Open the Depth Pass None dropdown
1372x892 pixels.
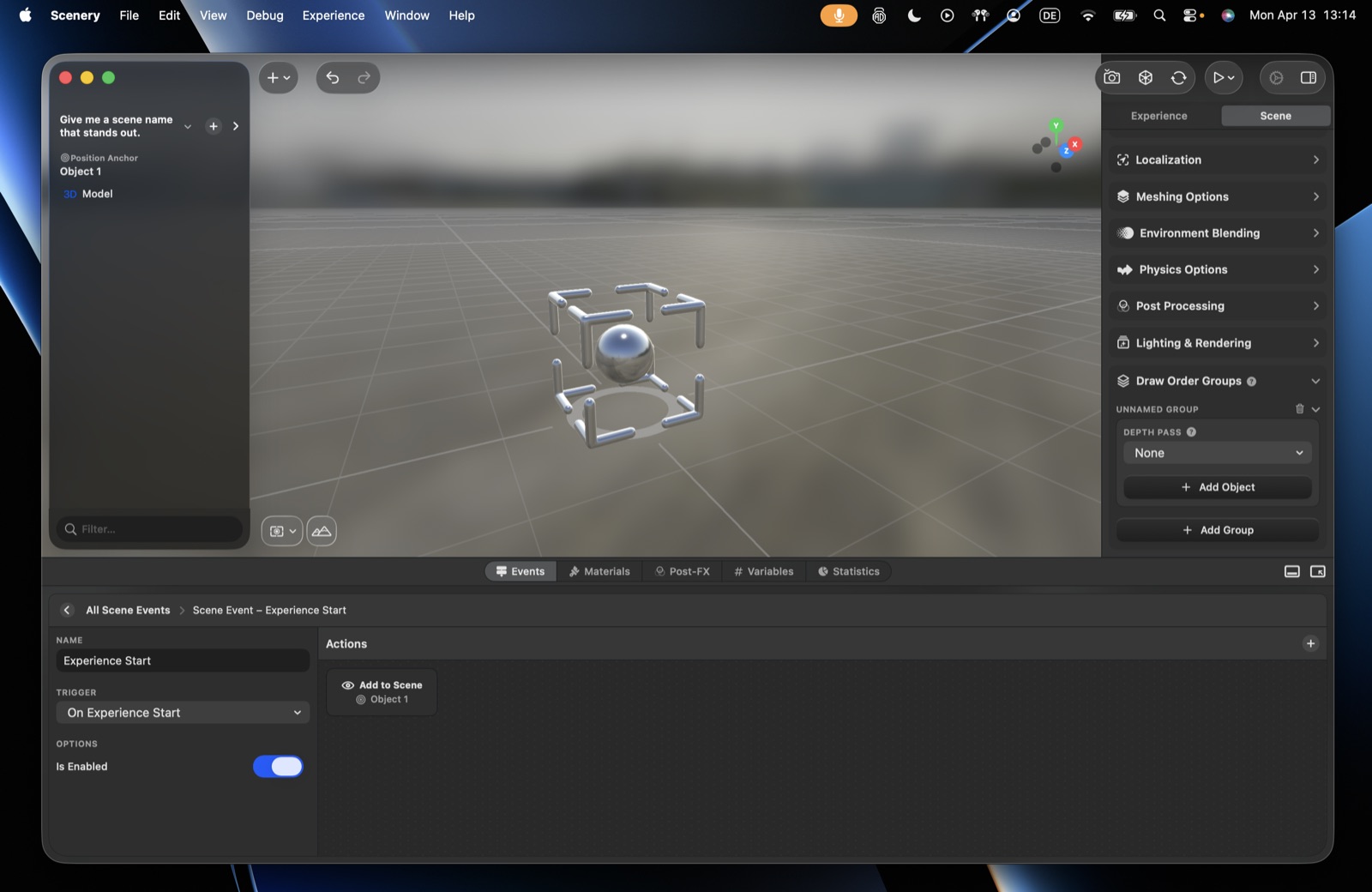[1218, 453]
